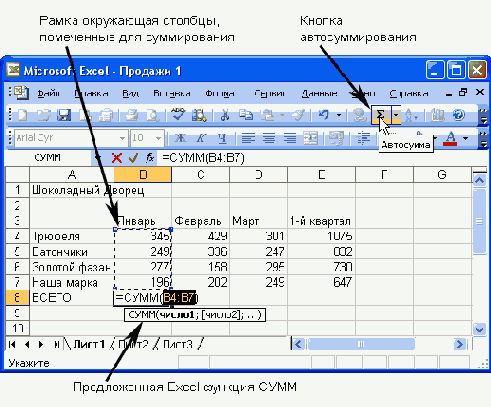The width and height of the screenshot is (491, 407).
Task: Click the Name Box showing СУММ
Action: pos(48,157)
